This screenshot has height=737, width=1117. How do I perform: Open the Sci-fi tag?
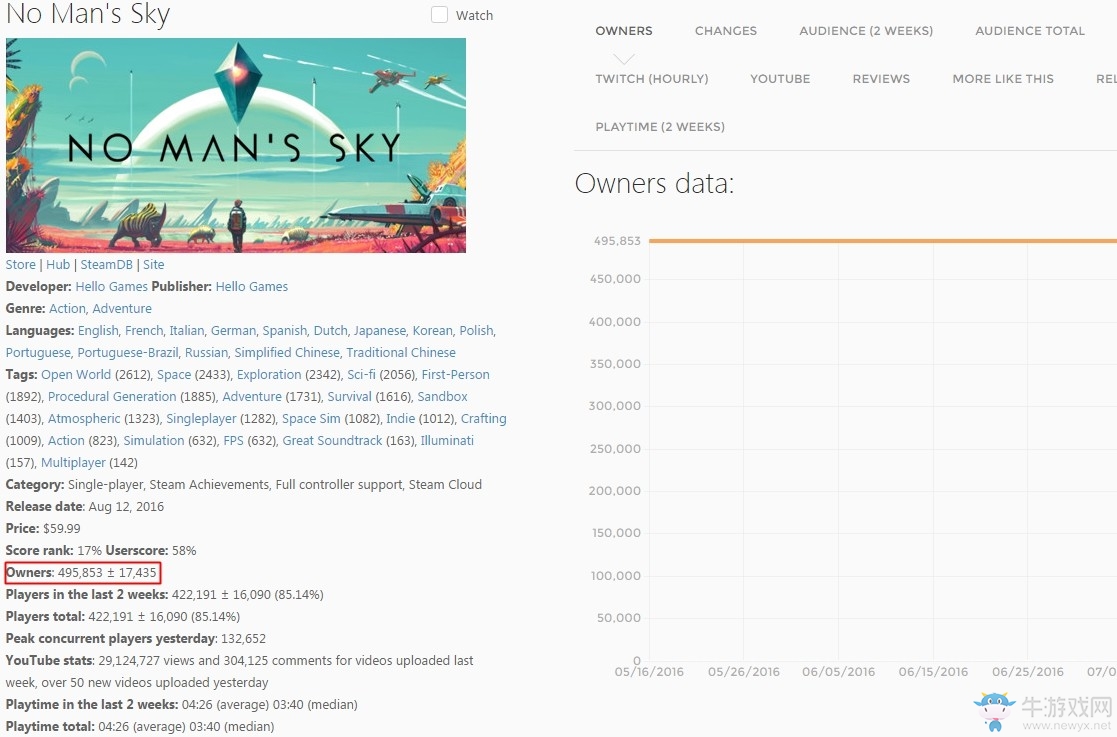(361, 375)
